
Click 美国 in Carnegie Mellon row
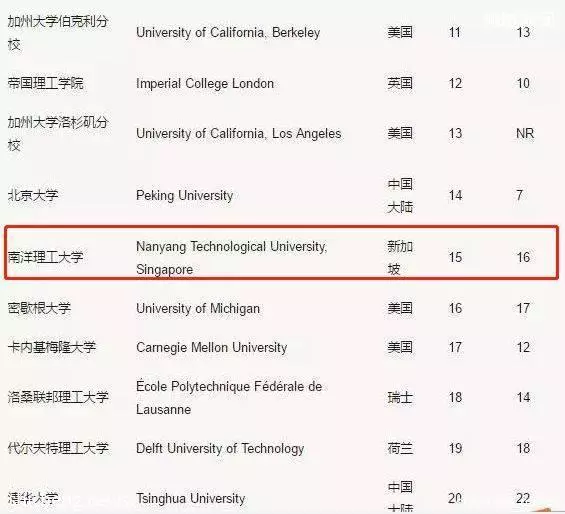[400, 347]
